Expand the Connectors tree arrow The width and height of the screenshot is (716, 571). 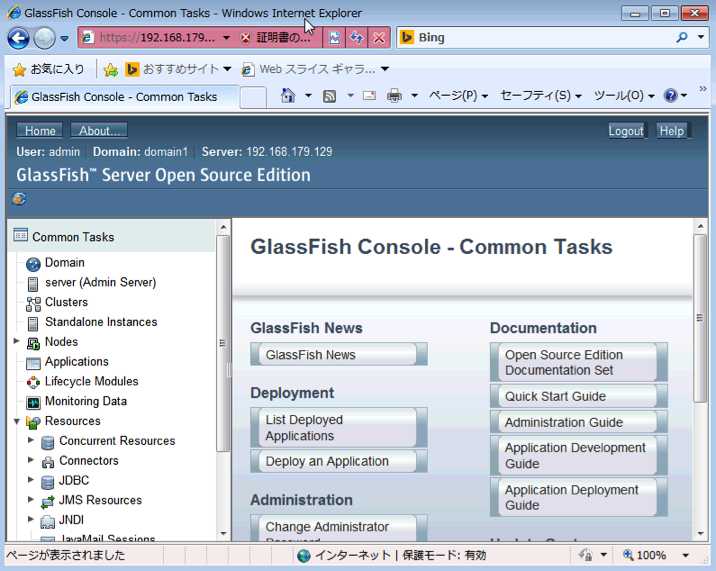pos(31,460)
